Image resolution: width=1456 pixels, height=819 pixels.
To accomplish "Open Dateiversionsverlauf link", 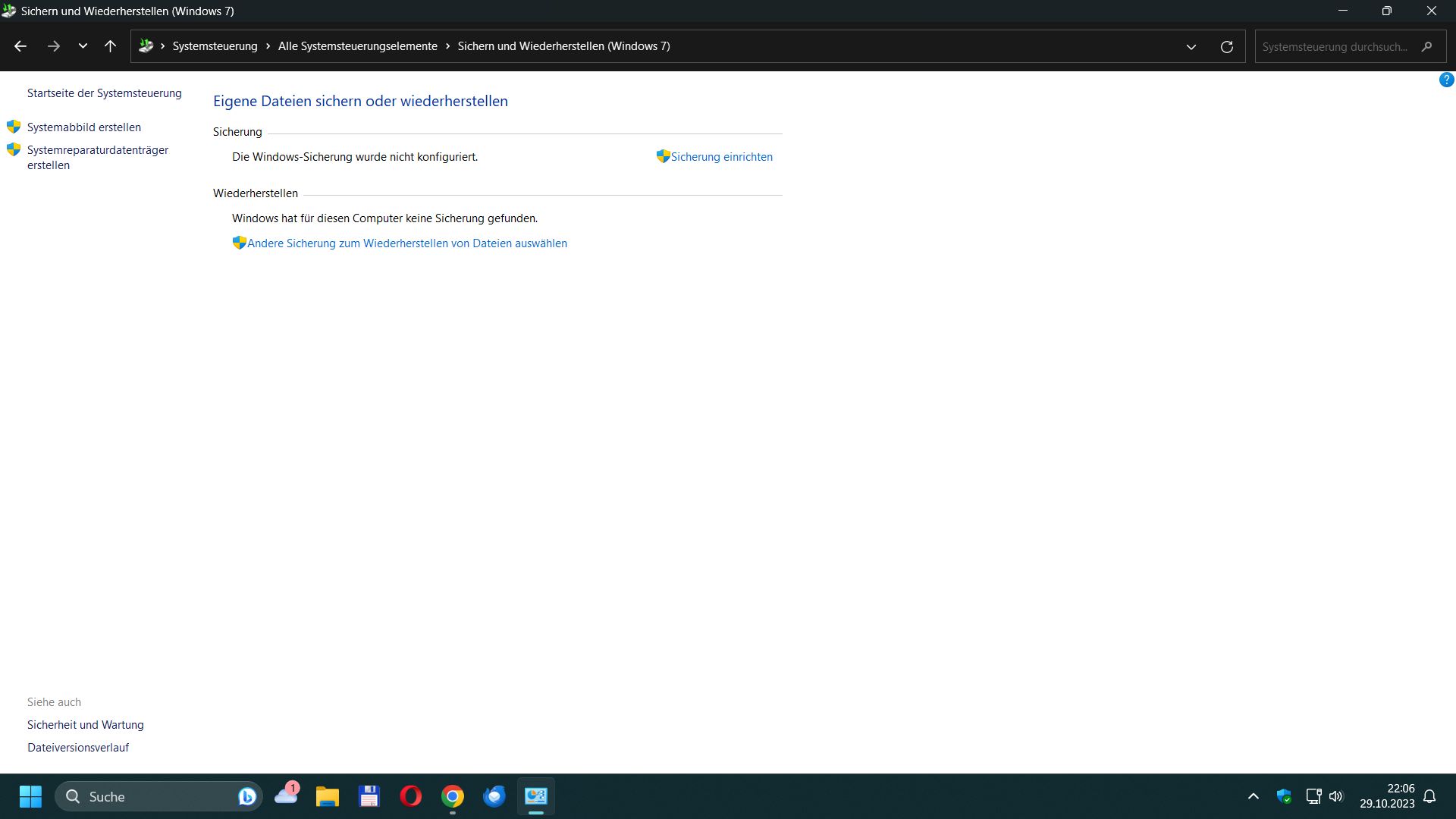I will (x=78, y=748).
